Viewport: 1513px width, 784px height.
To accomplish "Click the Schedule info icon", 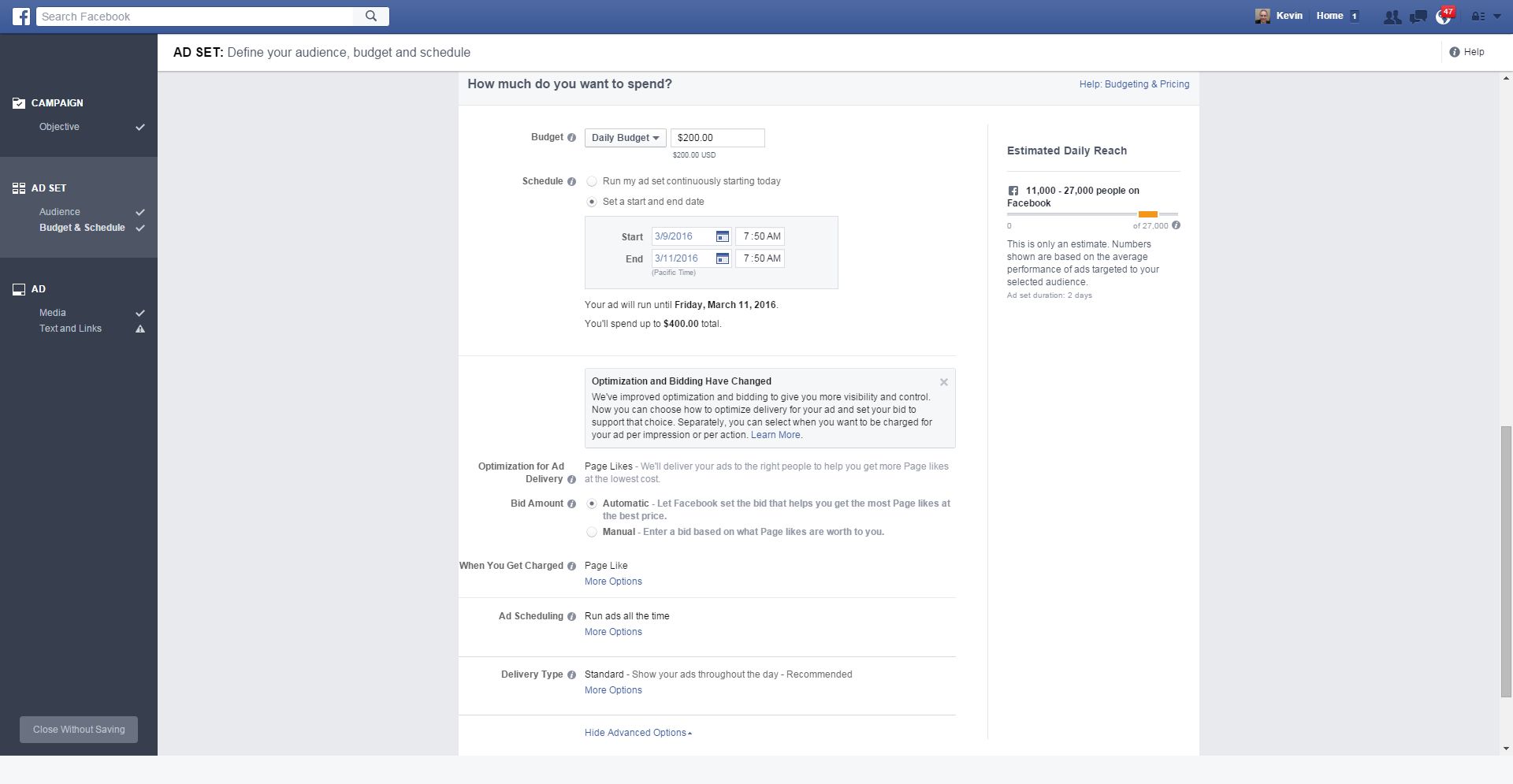I will [571, 182].
